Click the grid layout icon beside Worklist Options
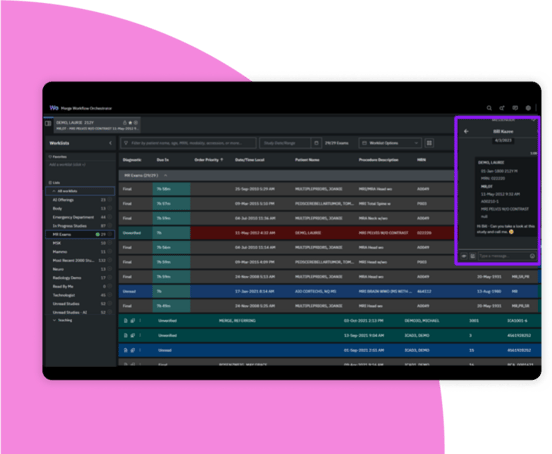 (x=429, y=143)
